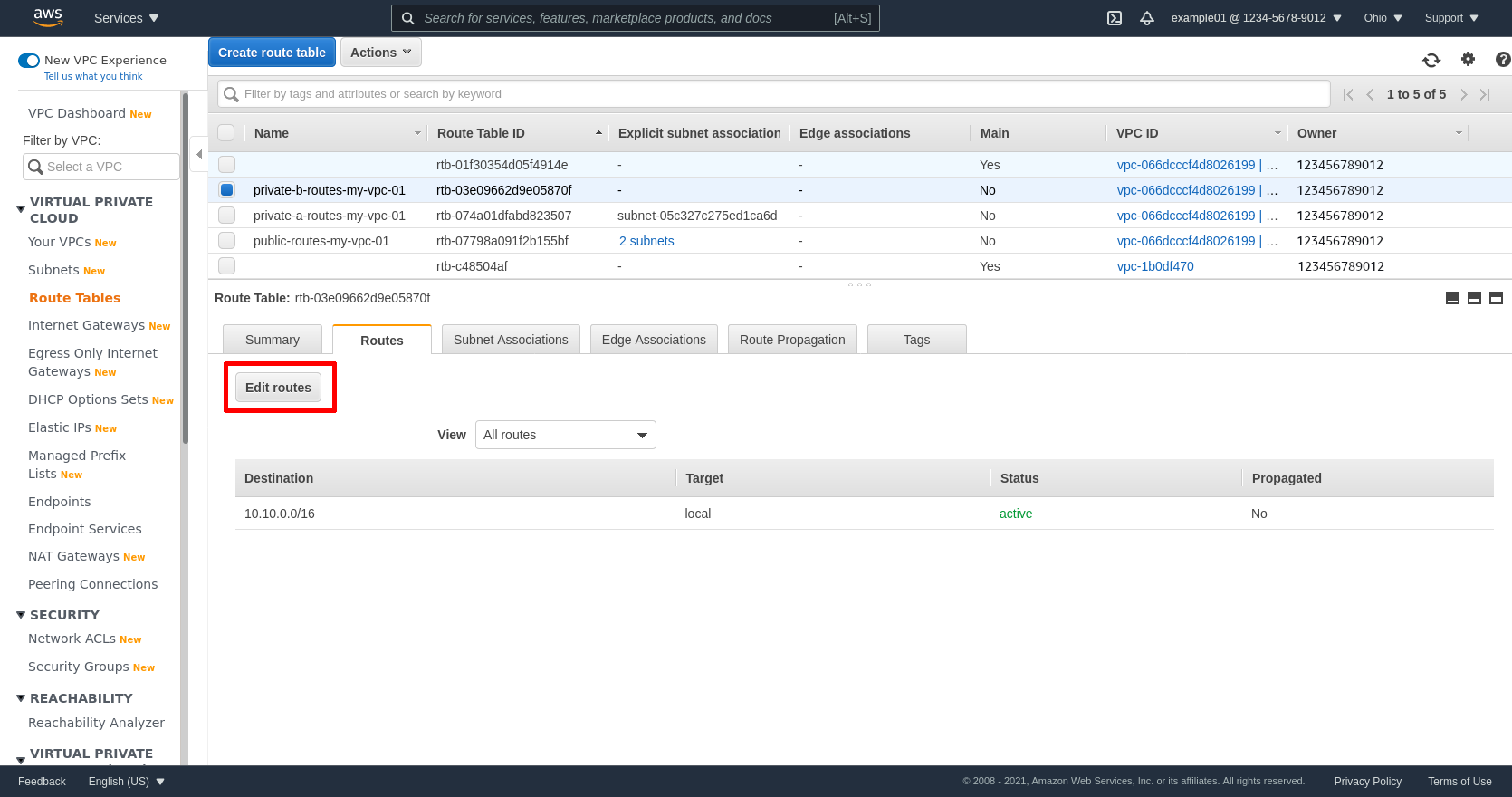Maximize the details pane layout icon
1512x797 pixels.
click(1496, 298)
